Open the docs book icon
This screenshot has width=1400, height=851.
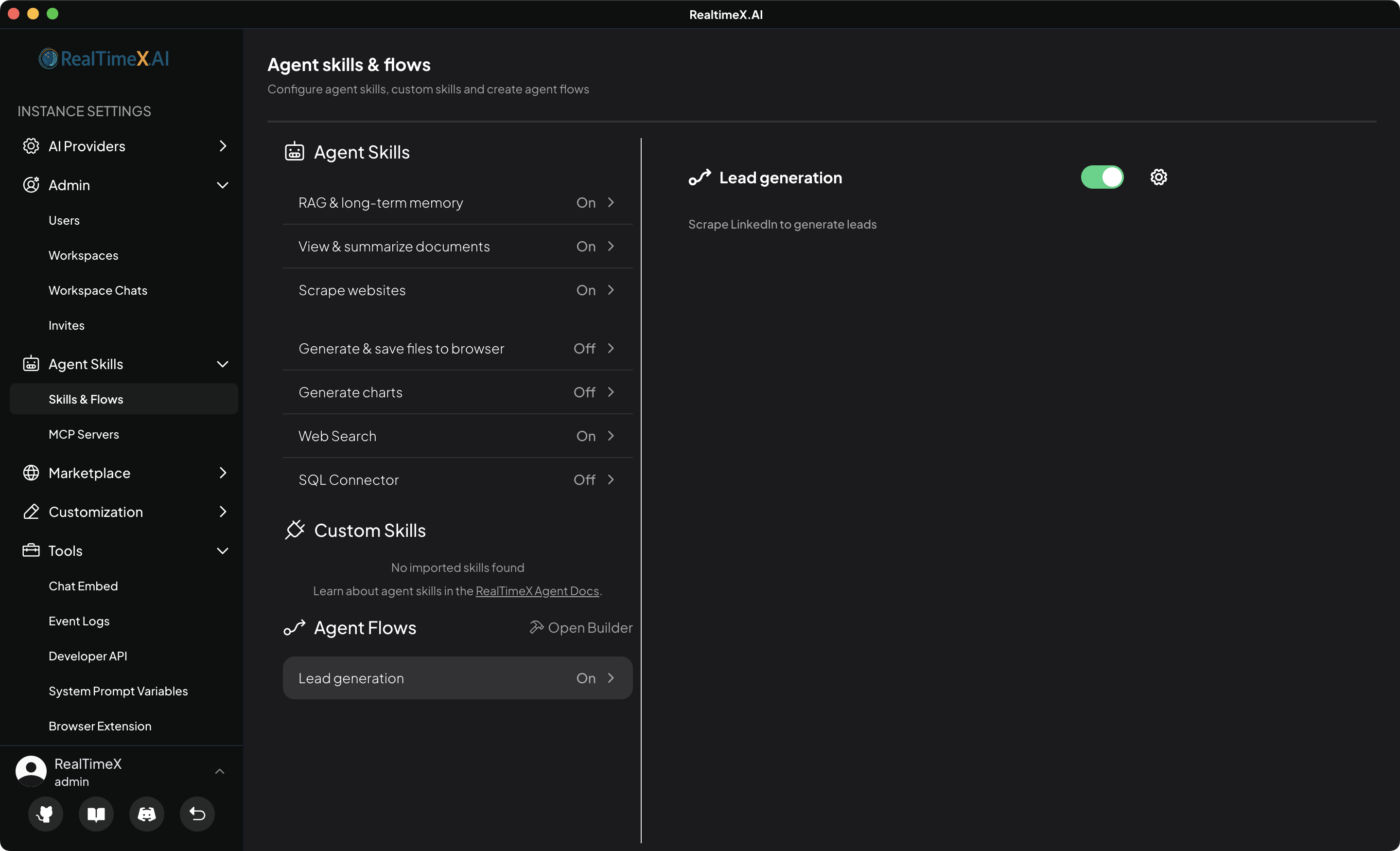point(96,814)
